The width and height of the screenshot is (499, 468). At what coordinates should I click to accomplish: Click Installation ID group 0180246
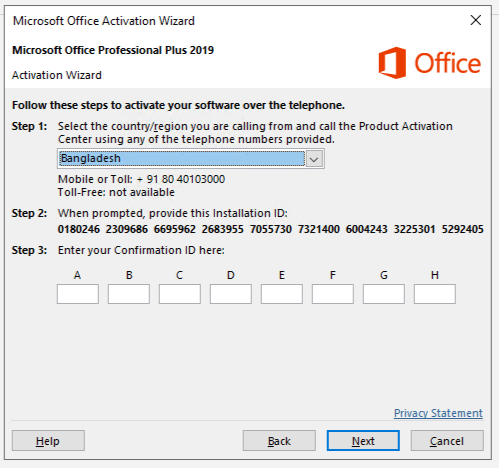click(79, 229)
